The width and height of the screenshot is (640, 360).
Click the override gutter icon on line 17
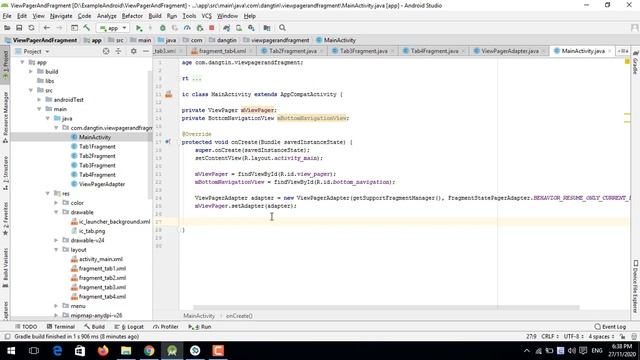[168, 142]
